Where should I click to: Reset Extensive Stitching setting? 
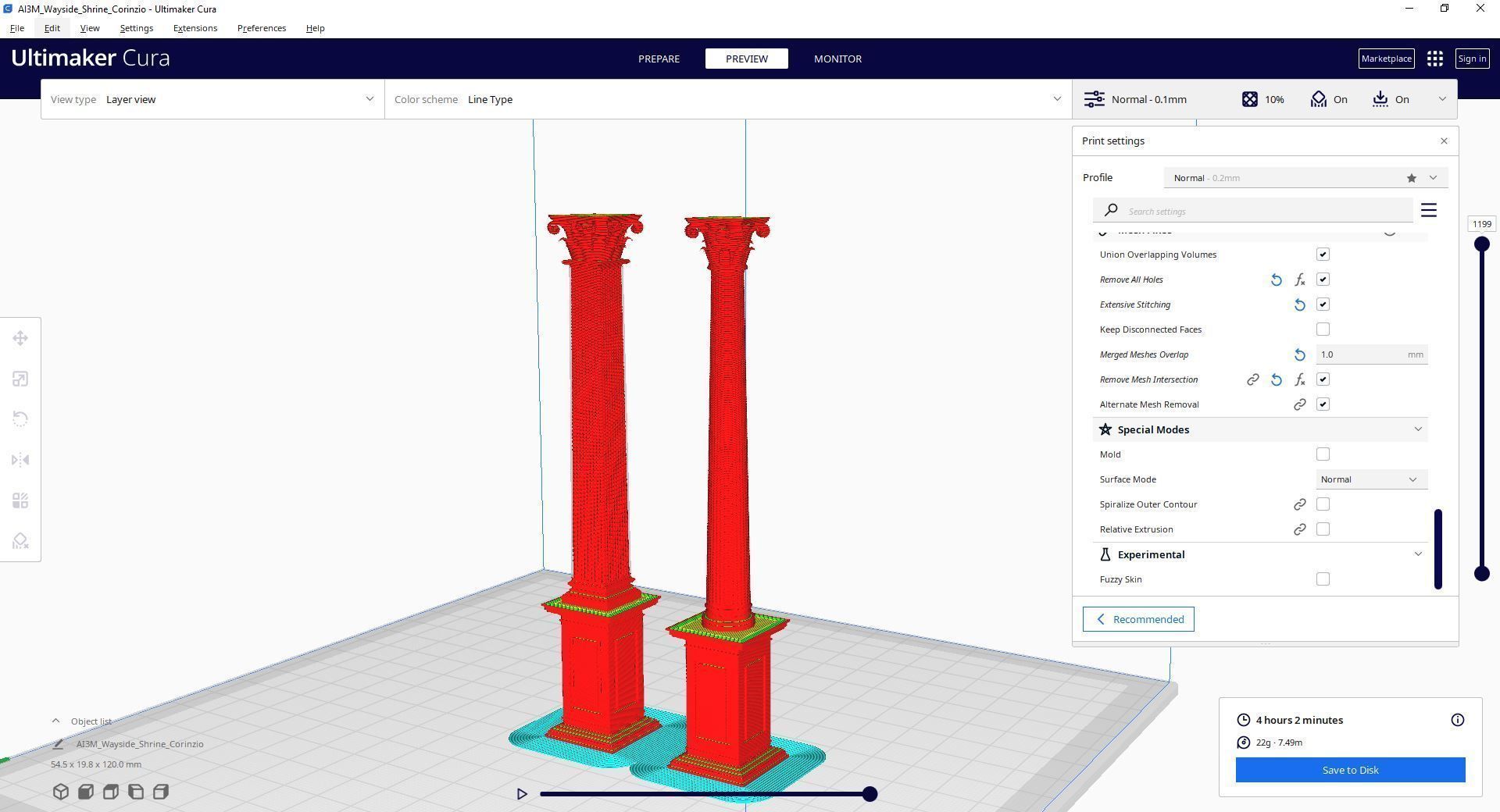tap(1300, 304)
